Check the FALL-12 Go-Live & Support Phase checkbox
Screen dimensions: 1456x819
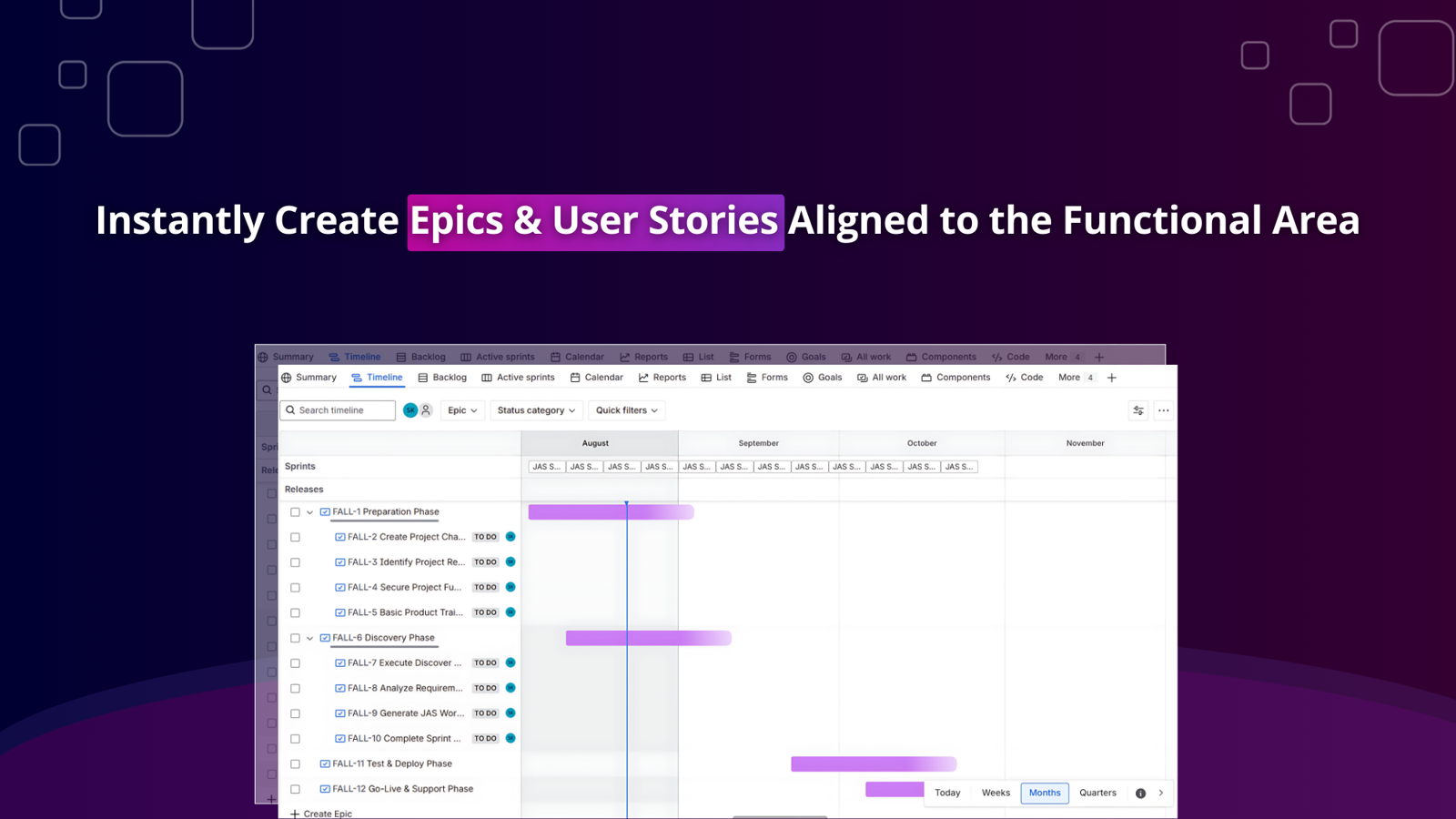(295, 789)
